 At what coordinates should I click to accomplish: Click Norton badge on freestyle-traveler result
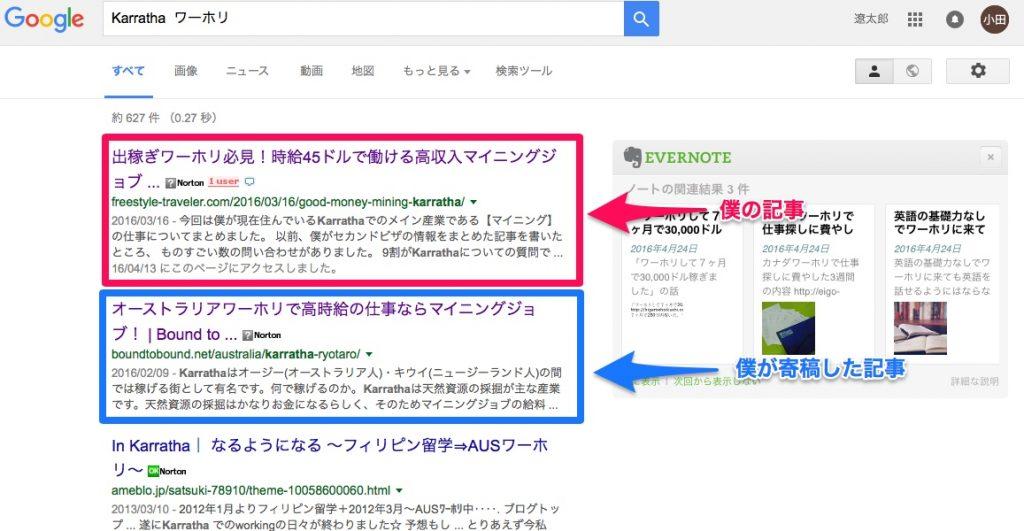(x=185, y=183)
